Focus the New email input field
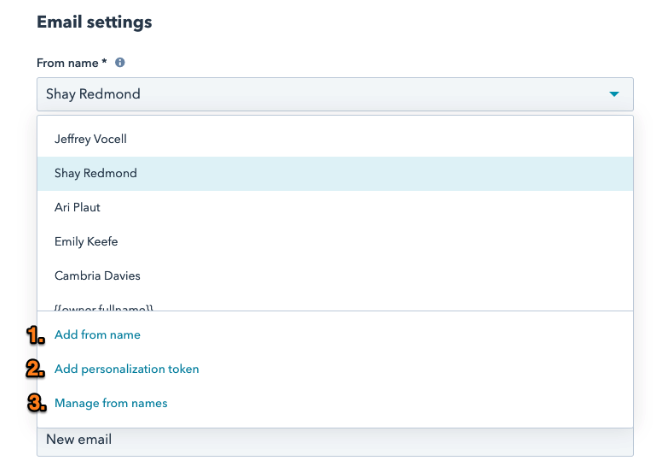This screenshot has width=653, height=466. pyautogui.click(x=335, y=440)
